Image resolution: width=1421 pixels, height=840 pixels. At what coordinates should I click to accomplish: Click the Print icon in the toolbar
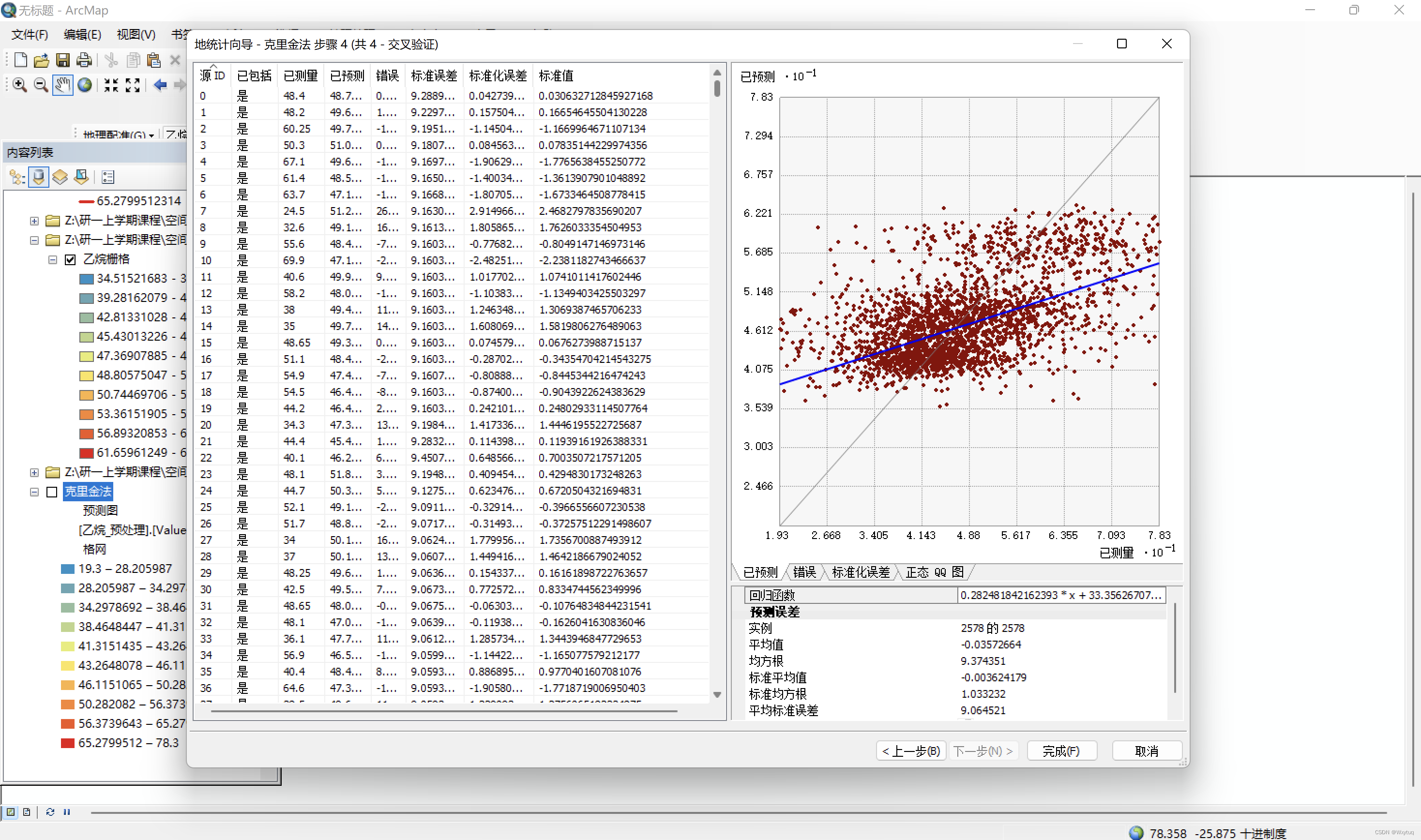click(x=84, y=60)
